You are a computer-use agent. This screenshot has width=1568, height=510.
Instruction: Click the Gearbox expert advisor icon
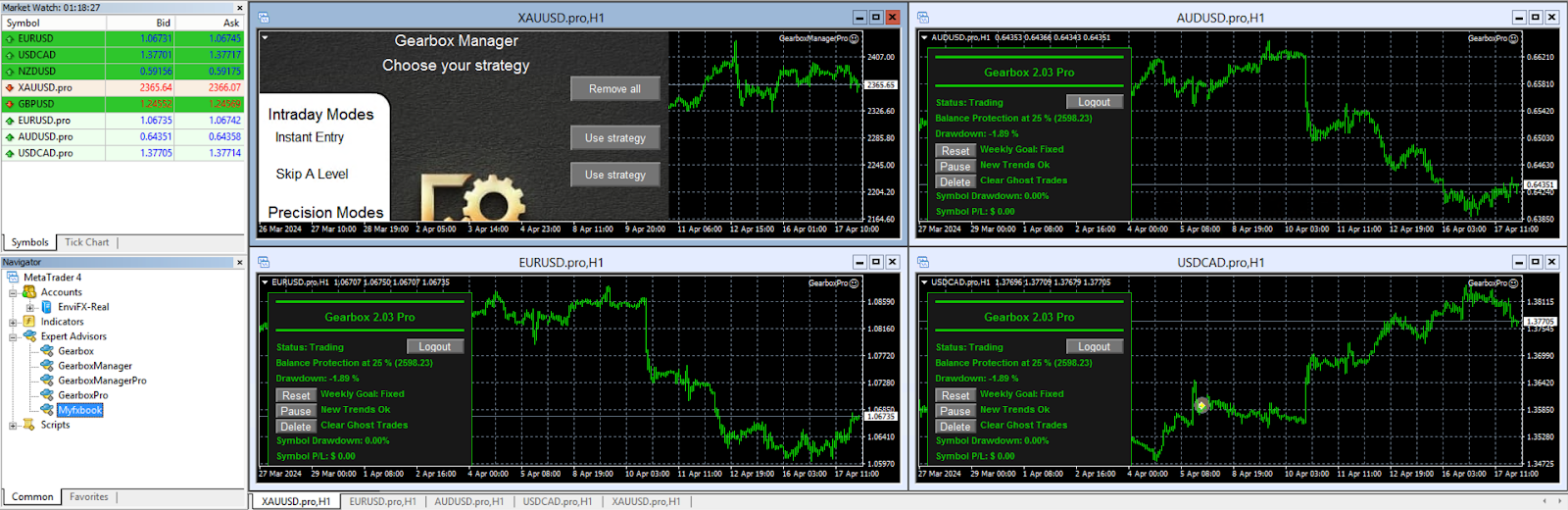tap(46, 351)
